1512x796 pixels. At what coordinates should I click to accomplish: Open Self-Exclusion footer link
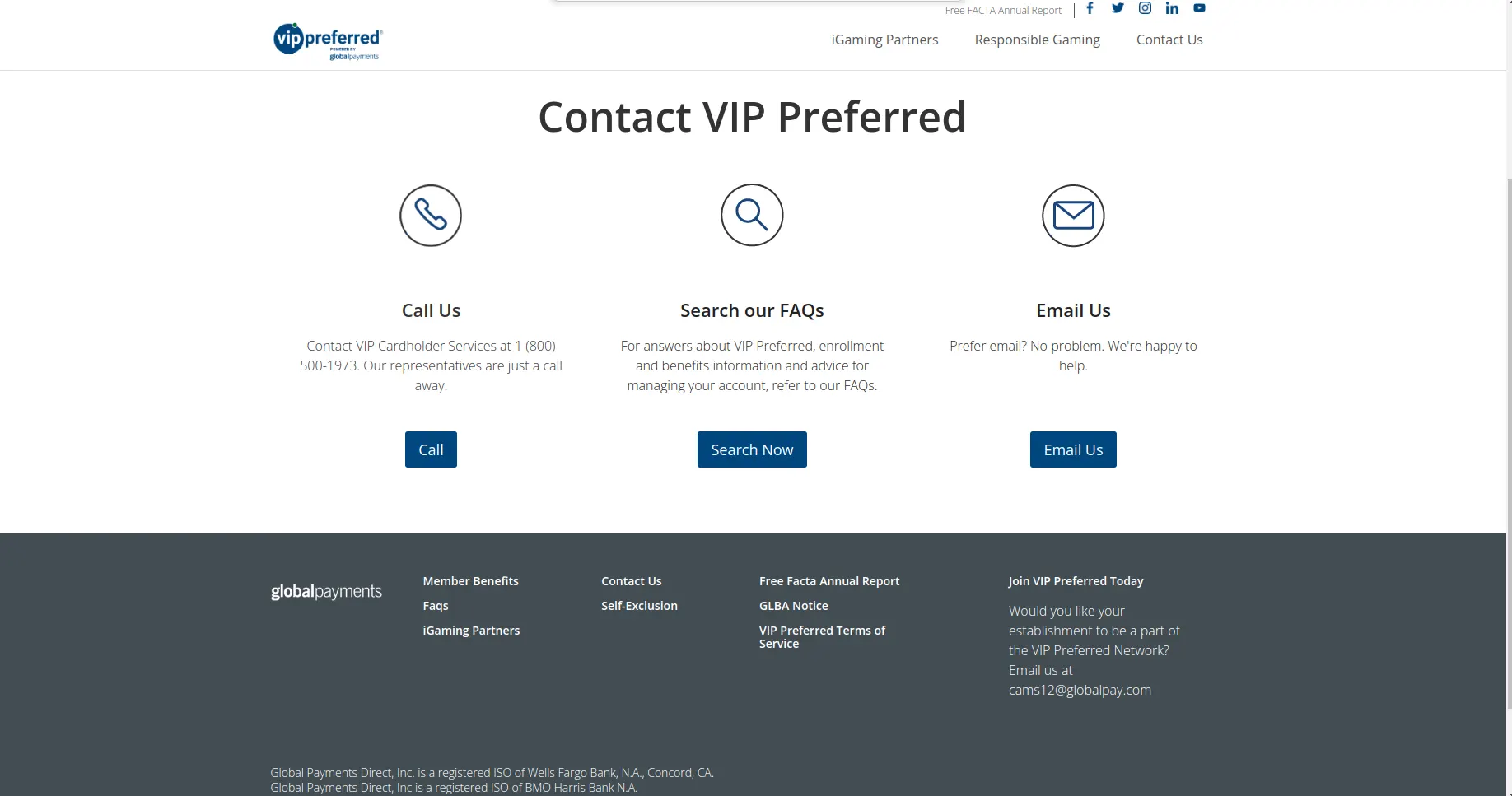pos(639,606)
